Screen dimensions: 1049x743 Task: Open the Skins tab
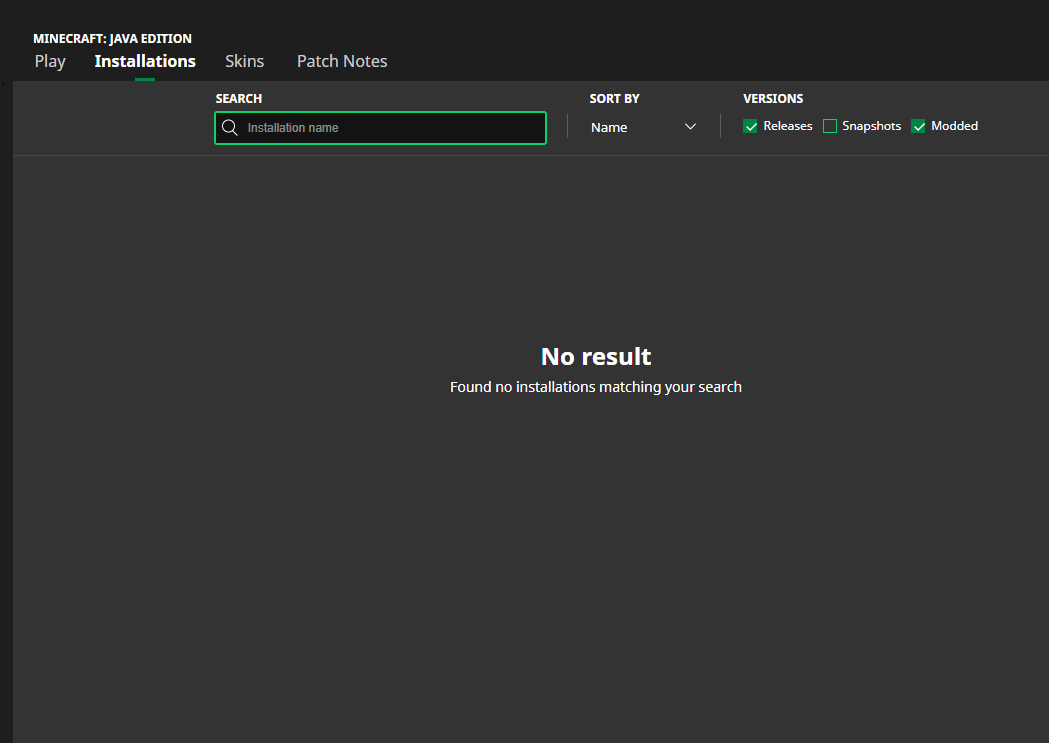click(x=244, y=62)
